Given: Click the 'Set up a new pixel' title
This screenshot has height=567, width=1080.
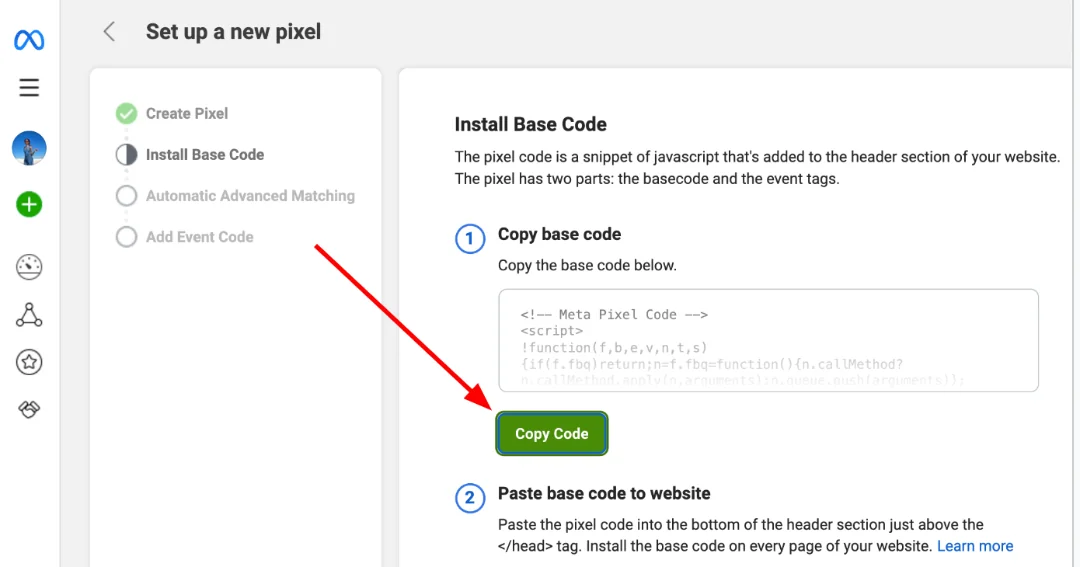Looking at the screenshot, I should (233, 32).
